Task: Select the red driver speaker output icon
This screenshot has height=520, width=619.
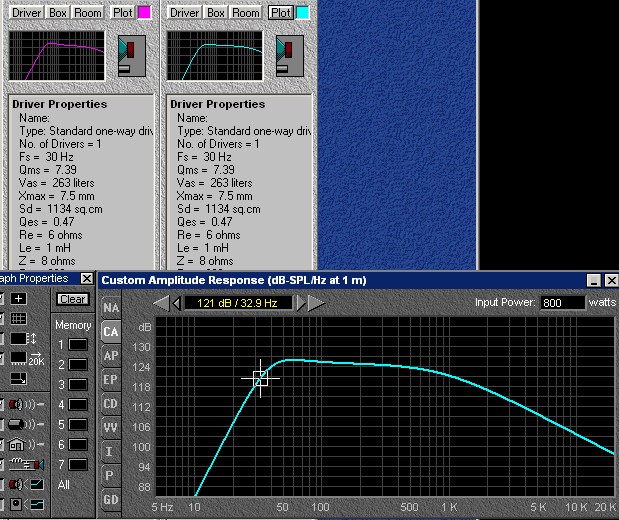Action: (26, 404)
